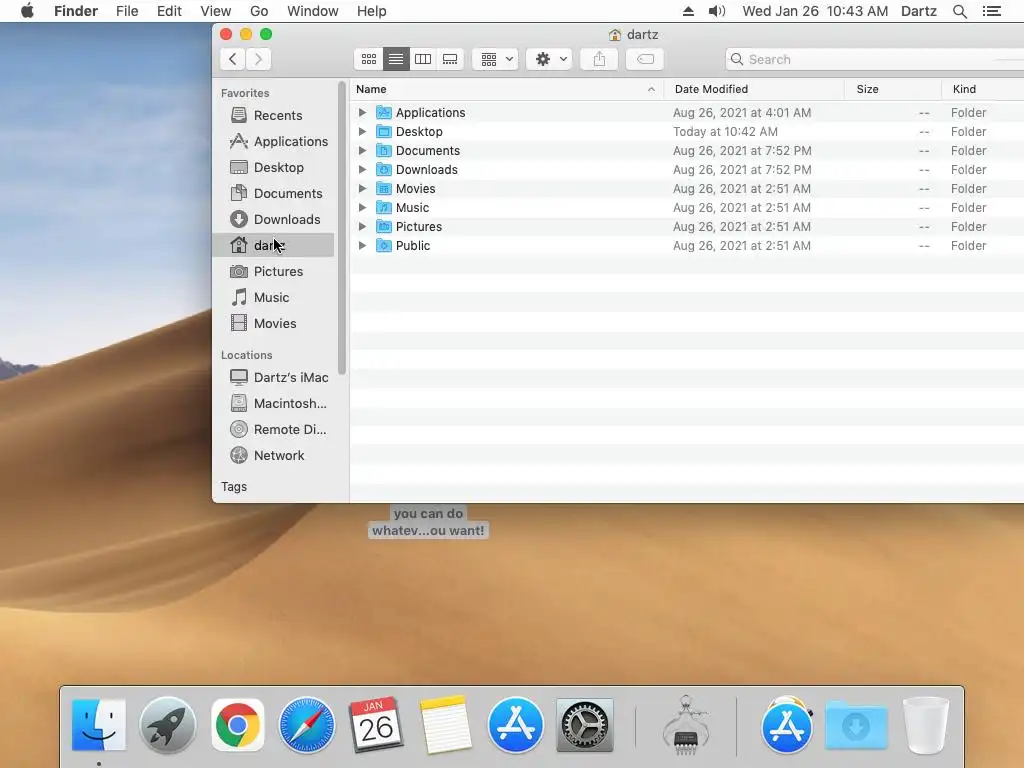Screen dimensions: 1024x768
Task: Expand the Music folder disclosure triangle
Action: (362, 207)
